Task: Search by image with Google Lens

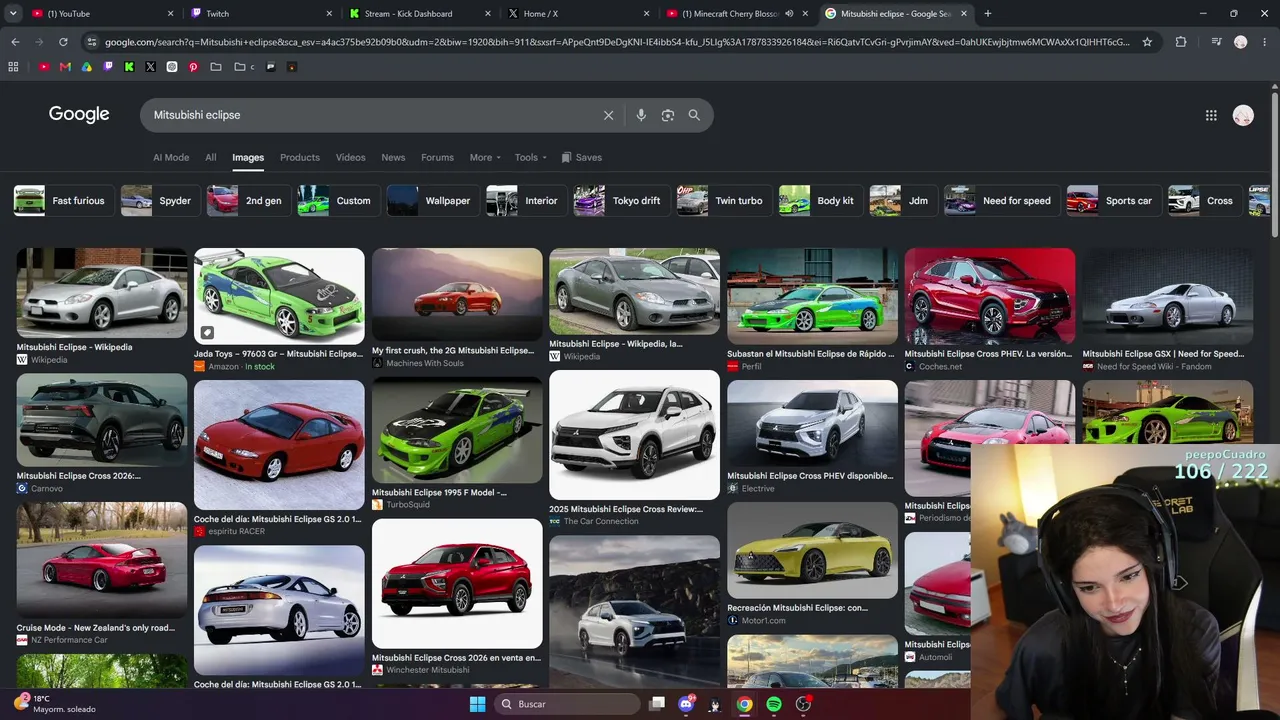Action: click(x=668, y=115)
